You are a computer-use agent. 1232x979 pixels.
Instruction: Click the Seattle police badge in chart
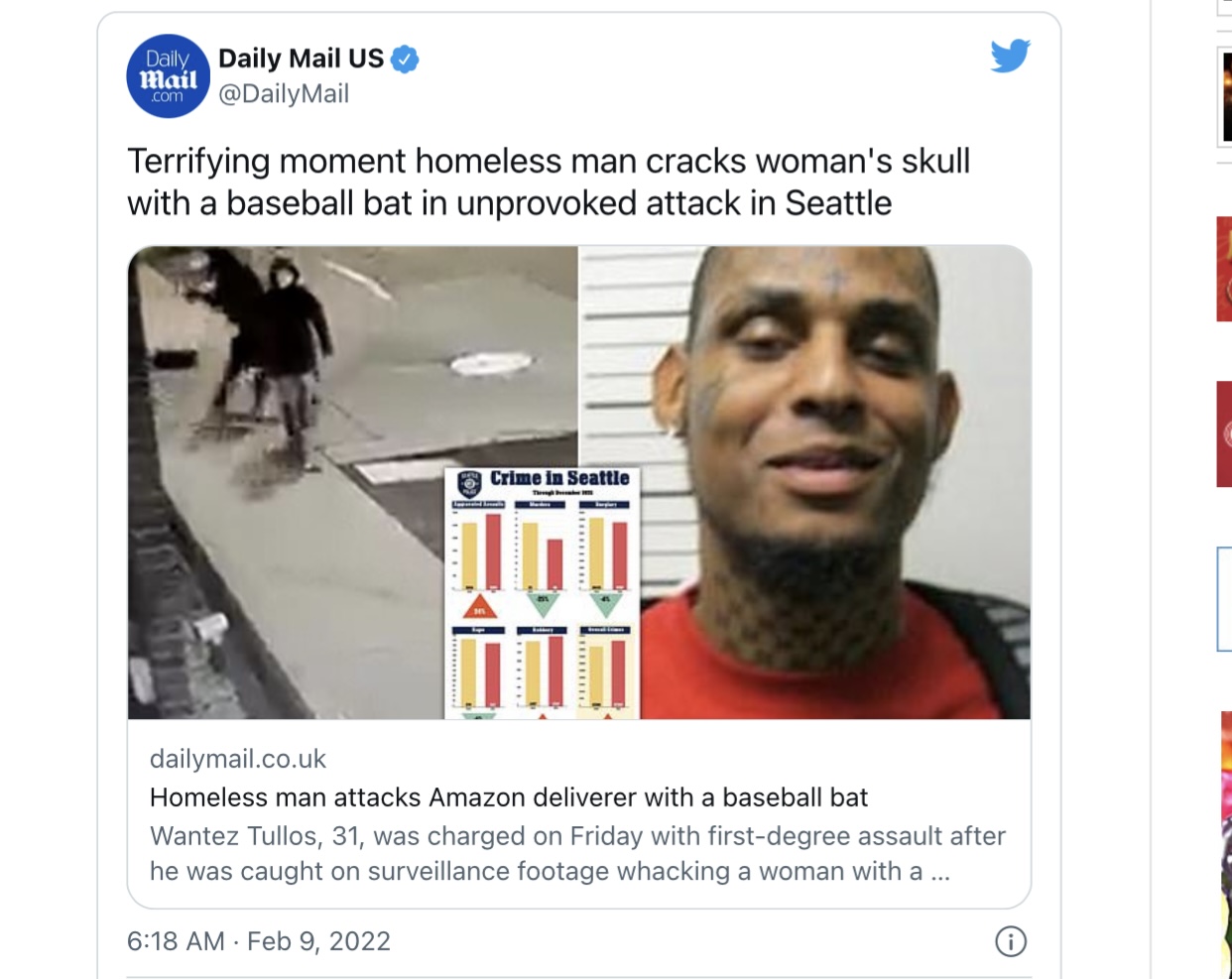tap(469, 483)
